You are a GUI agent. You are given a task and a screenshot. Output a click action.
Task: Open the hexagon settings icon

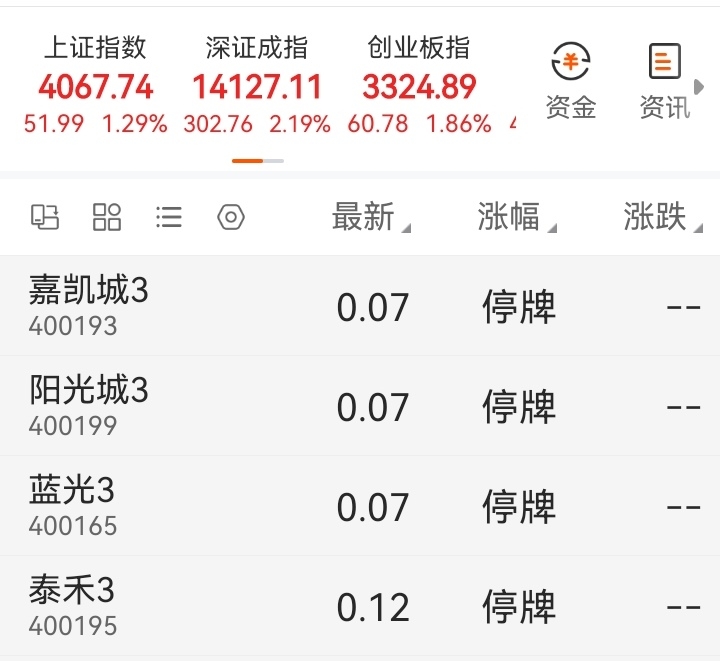[231, 217]
